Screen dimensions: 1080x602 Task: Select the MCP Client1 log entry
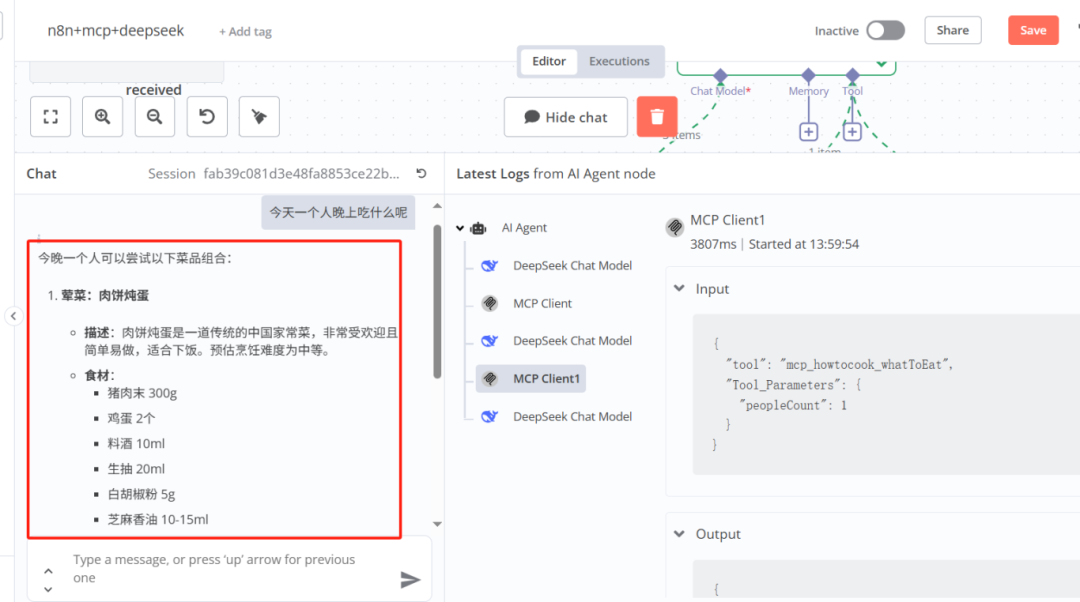coord(531,379)
